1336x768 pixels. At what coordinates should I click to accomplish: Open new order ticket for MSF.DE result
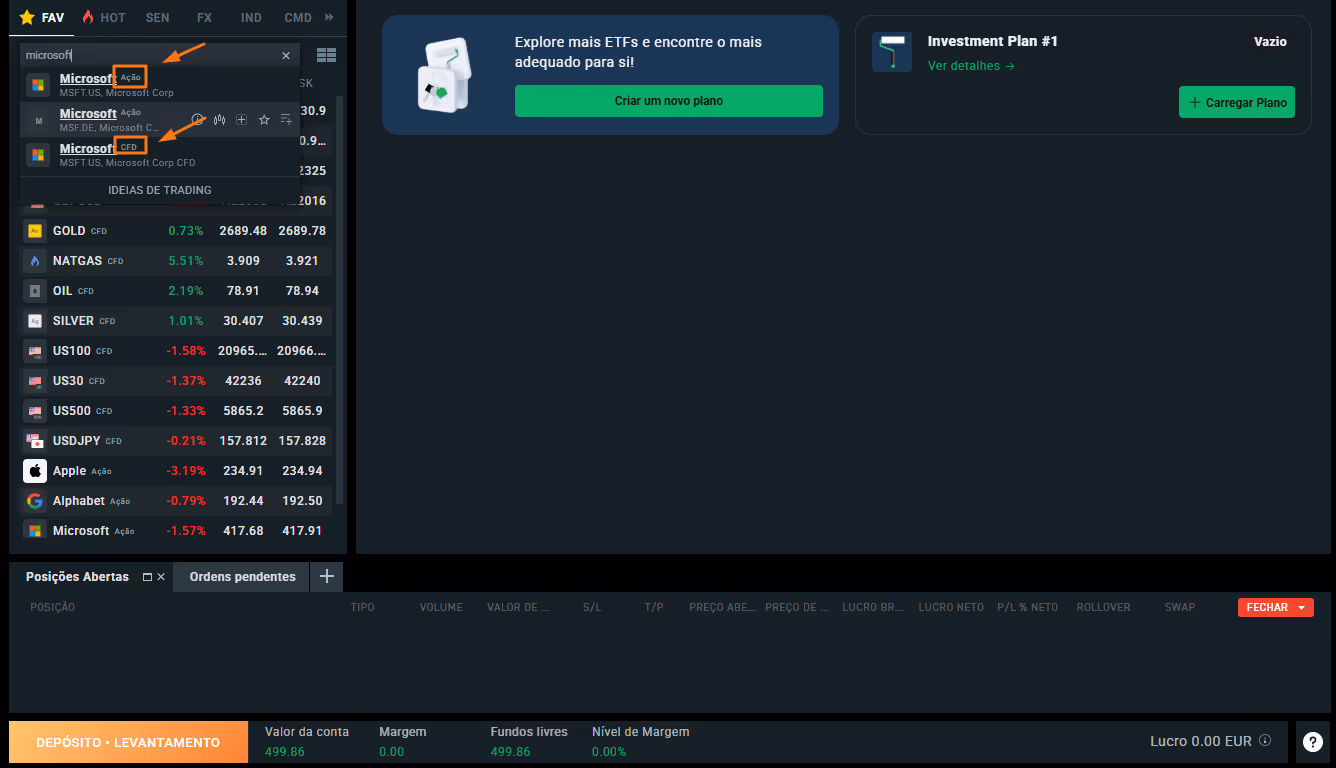241,120
